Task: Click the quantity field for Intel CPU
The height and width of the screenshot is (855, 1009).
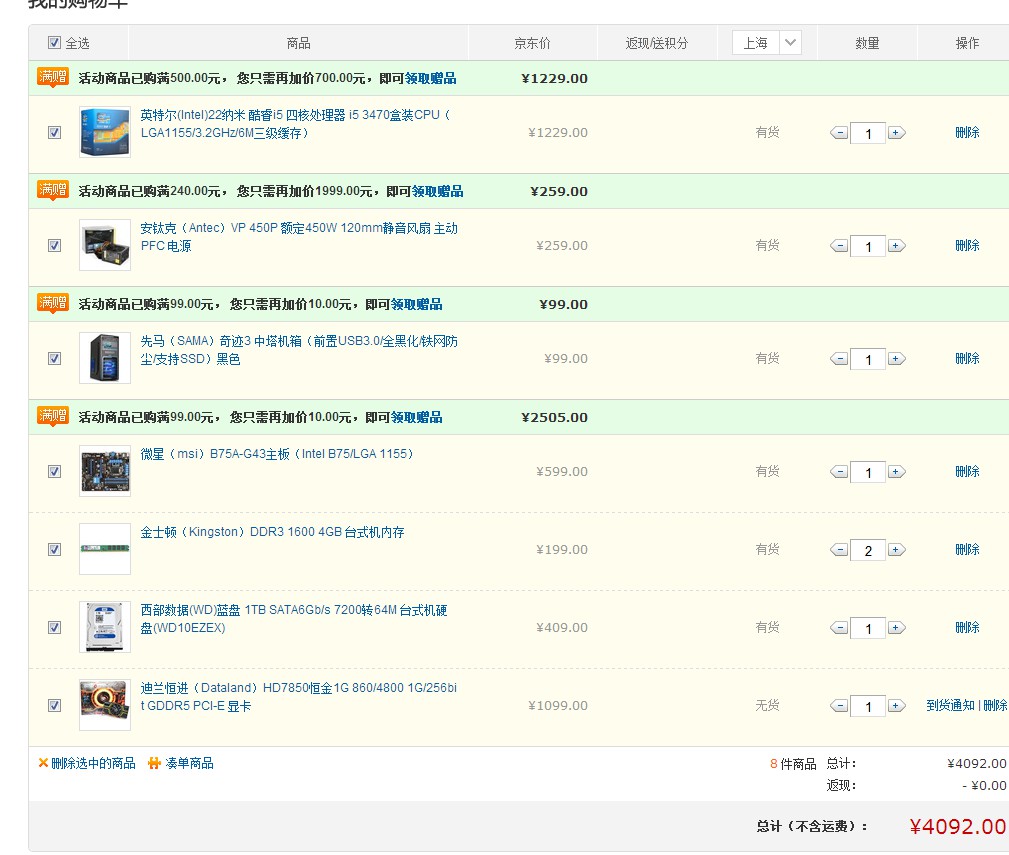Action: [868, 134]
